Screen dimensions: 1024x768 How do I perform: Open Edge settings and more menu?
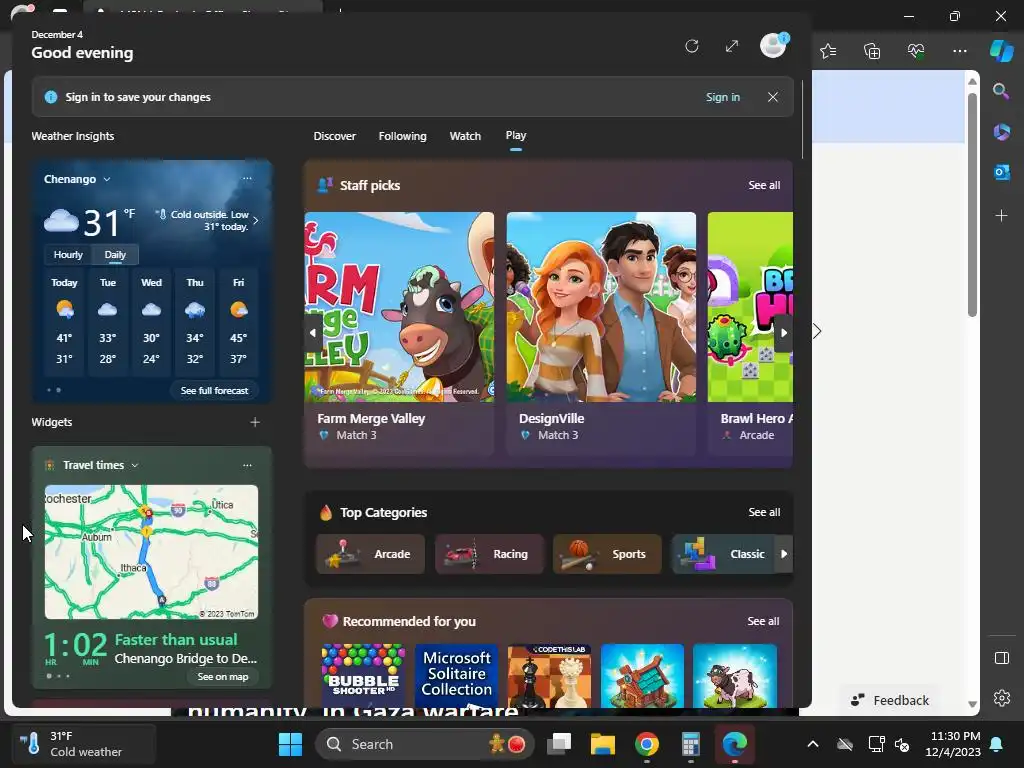click(x=959, y=51)
